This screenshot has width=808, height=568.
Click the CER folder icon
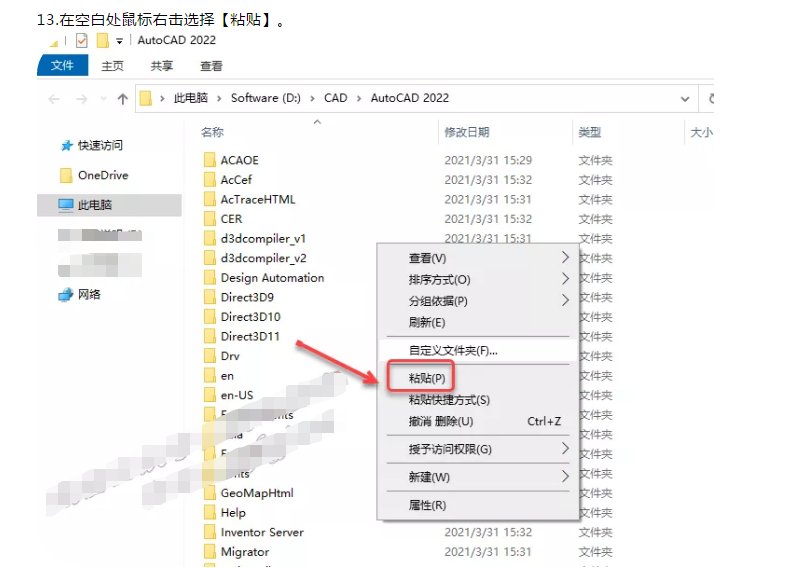click(x=210, y=219)
